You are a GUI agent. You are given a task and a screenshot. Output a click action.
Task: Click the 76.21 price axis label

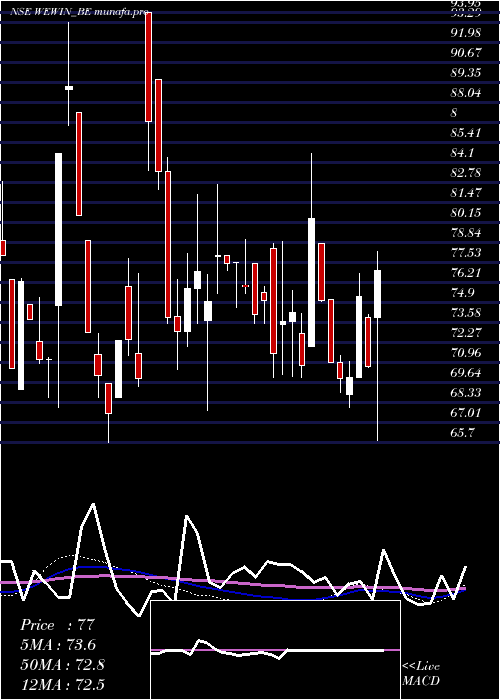tap(466, 273)
